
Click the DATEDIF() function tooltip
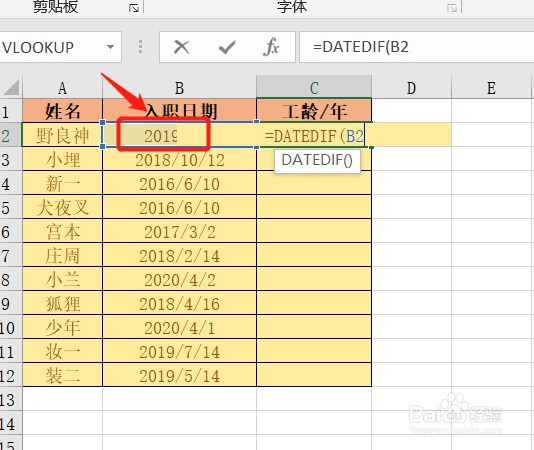click(x=317, y=160)
